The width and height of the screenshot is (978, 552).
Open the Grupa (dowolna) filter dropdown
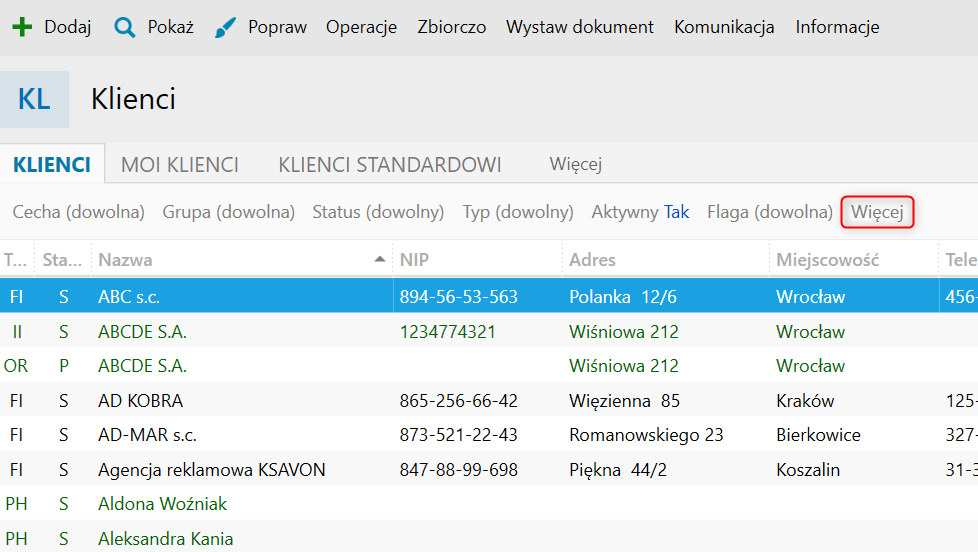tap(228, 212)
